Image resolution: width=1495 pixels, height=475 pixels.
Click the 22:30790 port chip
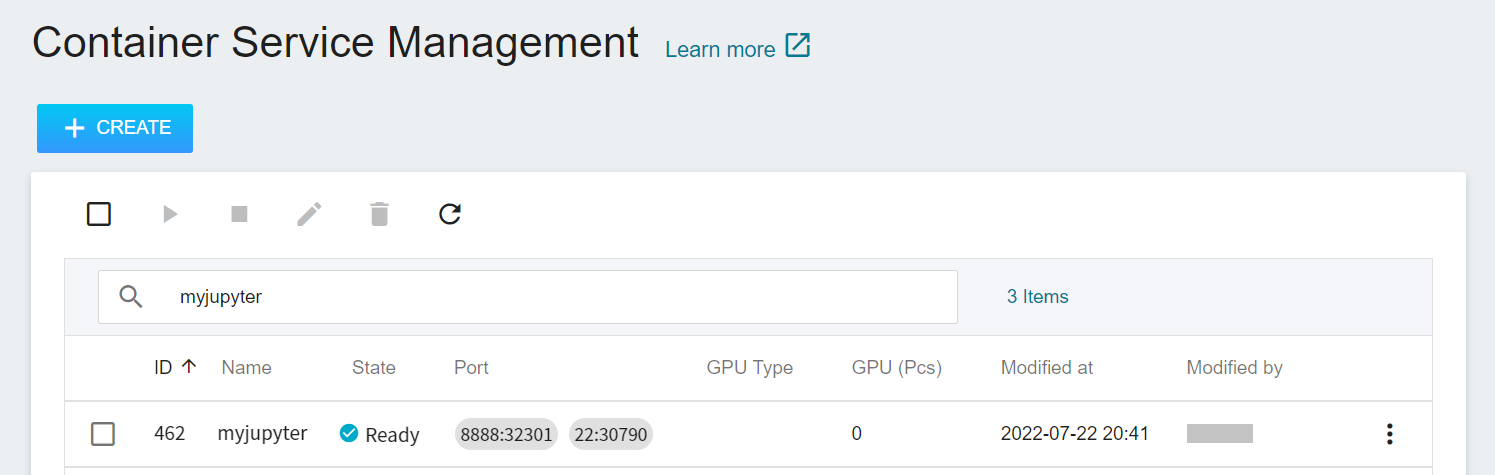[x=610, y=435]
